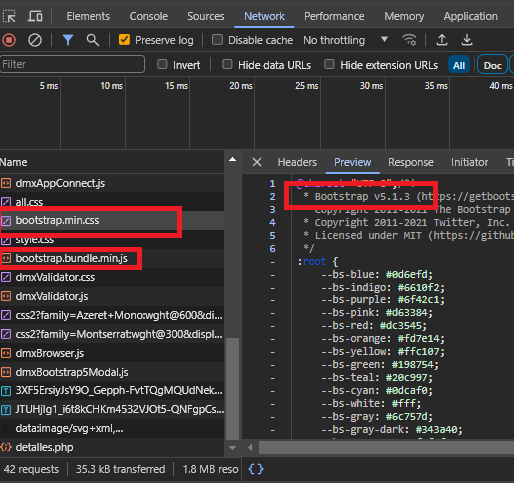Click line number 4 in preview
The image size is (514, 483).
coord(273,222)
